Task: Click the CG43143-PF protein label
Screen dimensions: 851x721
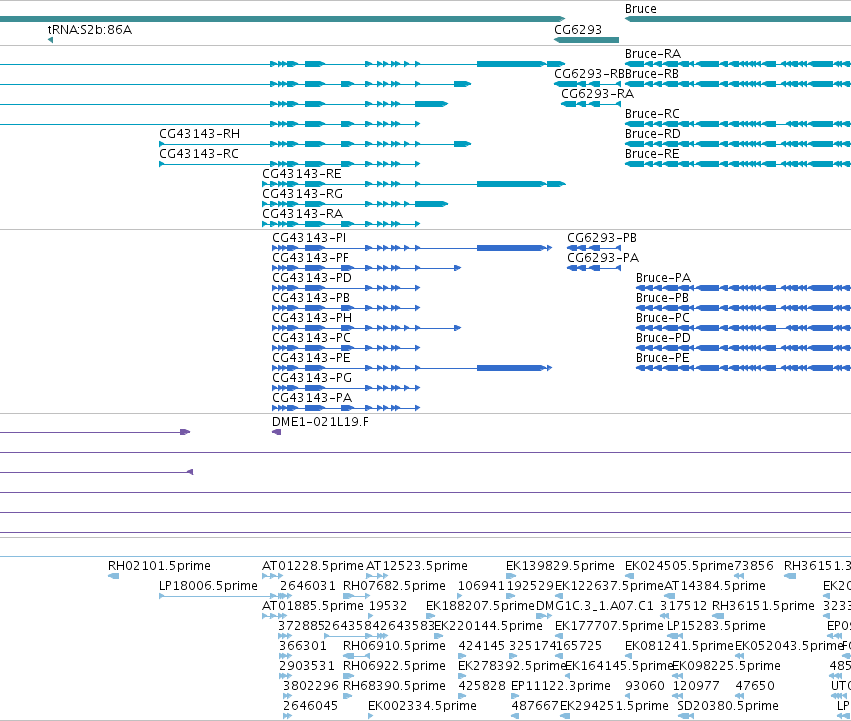Action: (310, 258)
